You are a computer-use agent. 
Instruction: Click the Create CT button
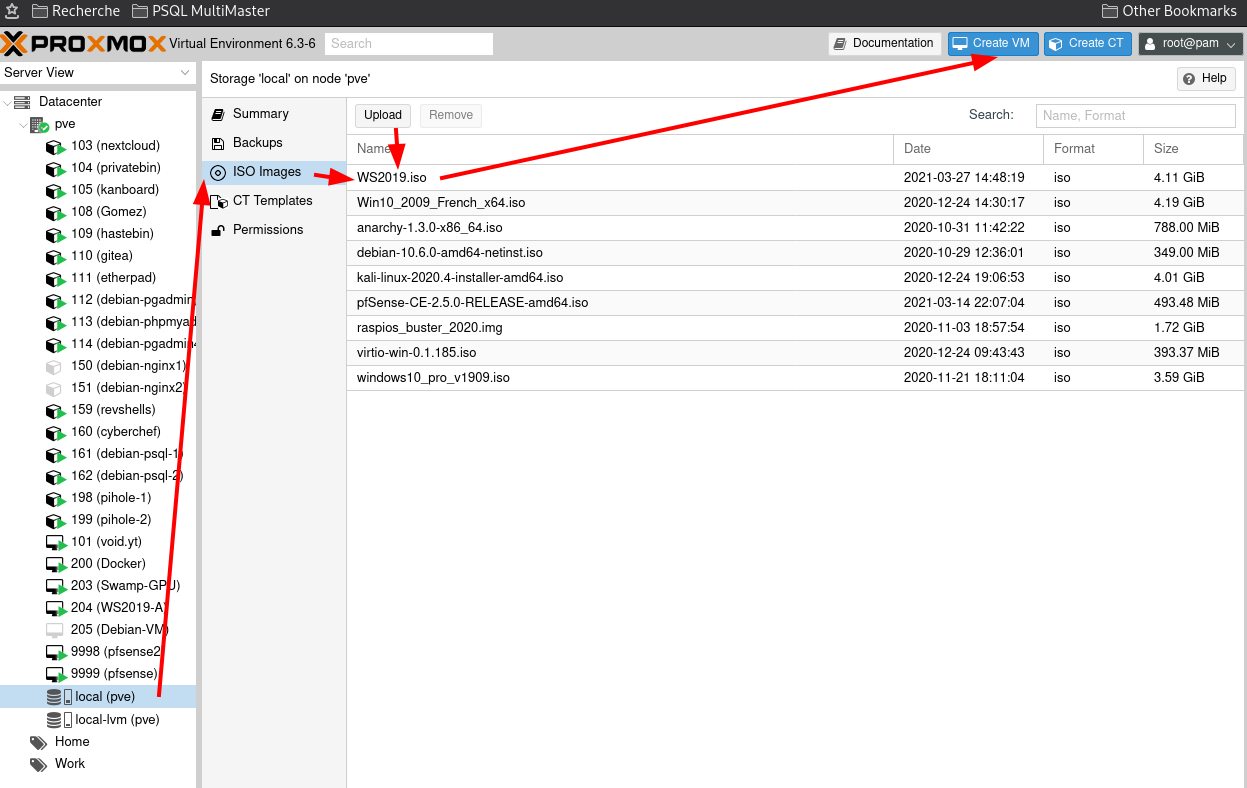[1088, 44]
